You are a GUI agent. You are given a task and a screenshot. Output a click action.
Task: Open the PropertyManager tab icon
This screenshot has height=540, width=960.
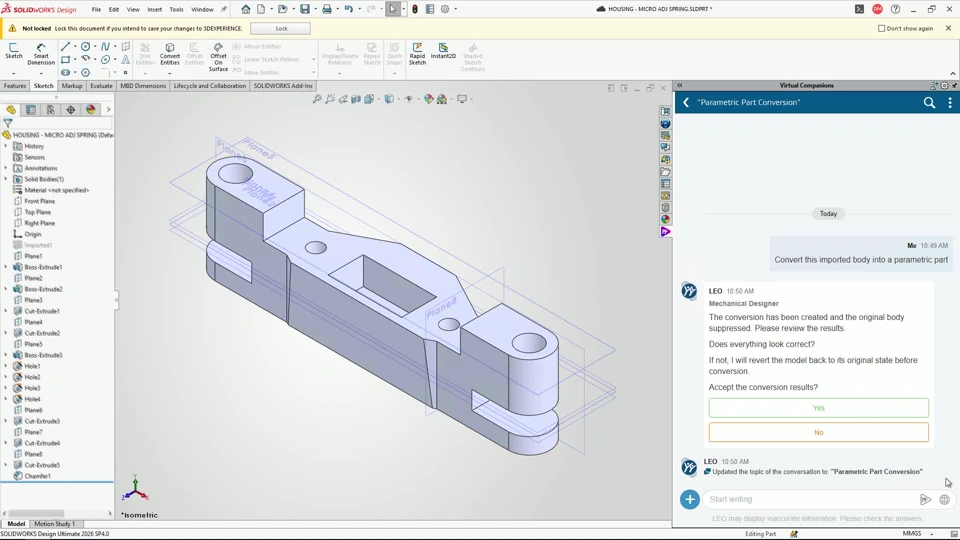click(31, 110)
